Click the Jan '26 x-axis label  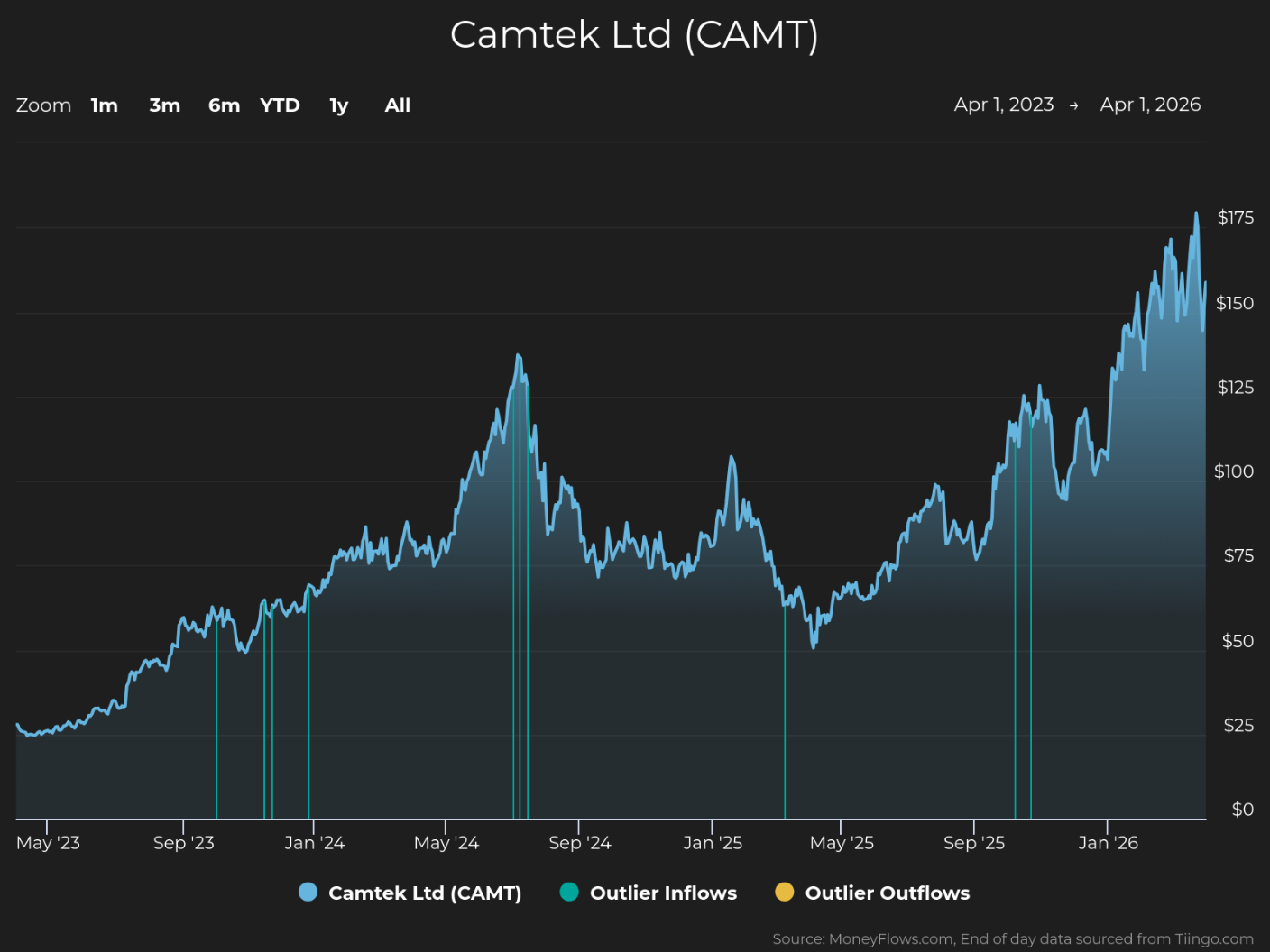coord(1108,843)
